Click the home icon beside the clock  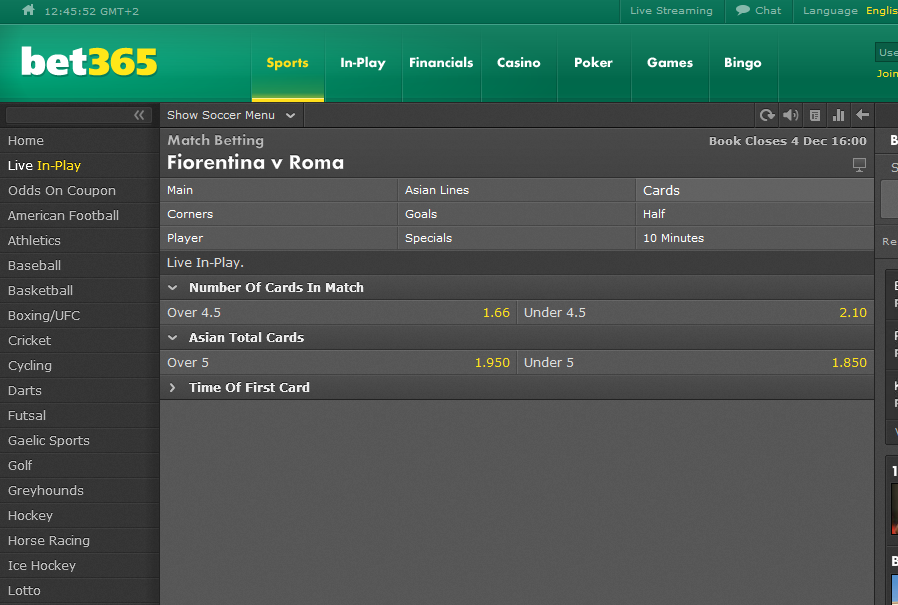coord(28,10)
